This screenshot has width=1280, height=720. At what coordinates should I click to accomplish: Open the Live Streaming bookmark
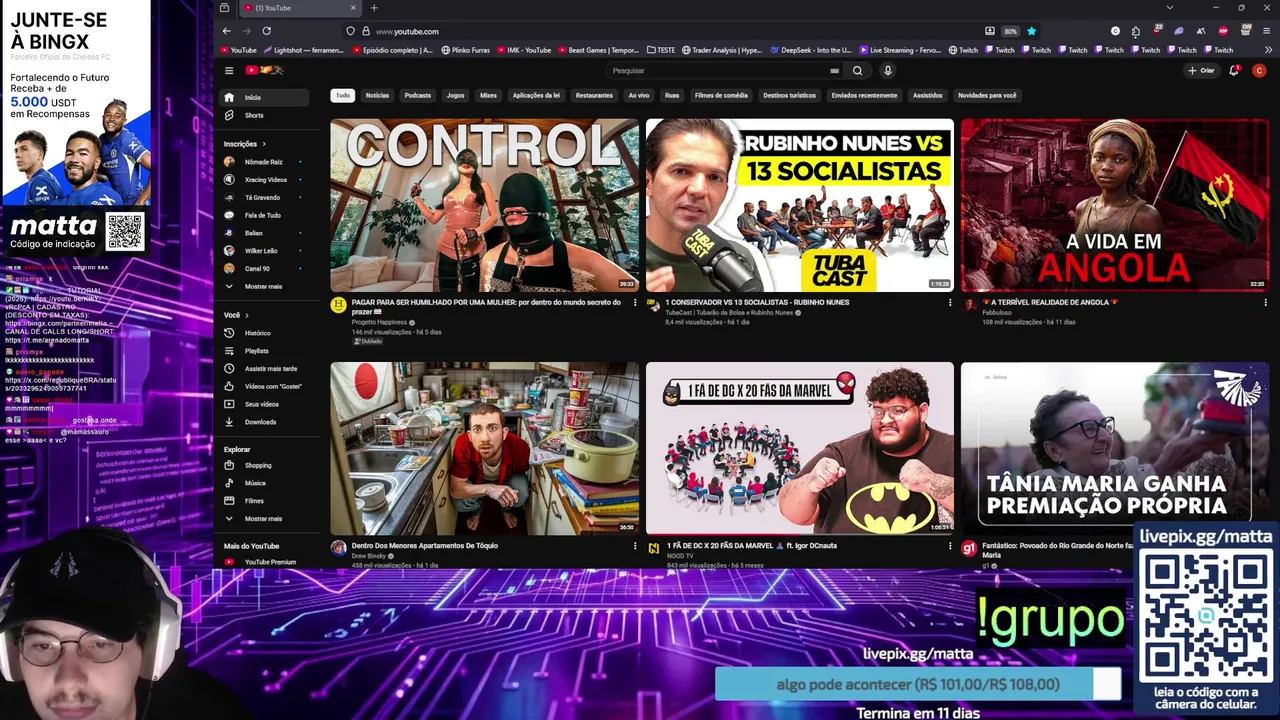900,50
